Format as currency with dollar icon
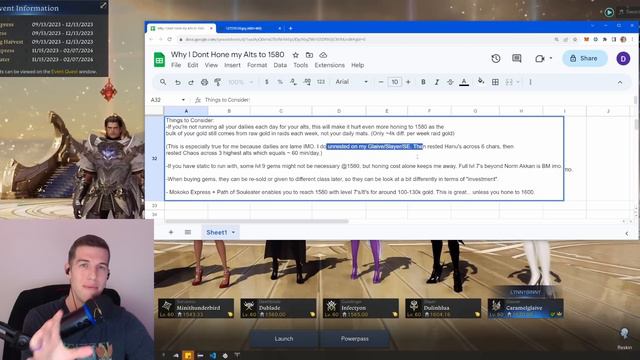The width and height of the screenshot is (640, 360). pyautogui.click(x=267, y=82)
